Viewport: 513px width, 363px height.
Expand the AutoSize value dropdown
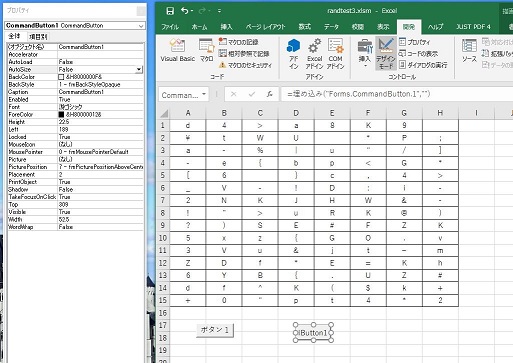point(139,69)
